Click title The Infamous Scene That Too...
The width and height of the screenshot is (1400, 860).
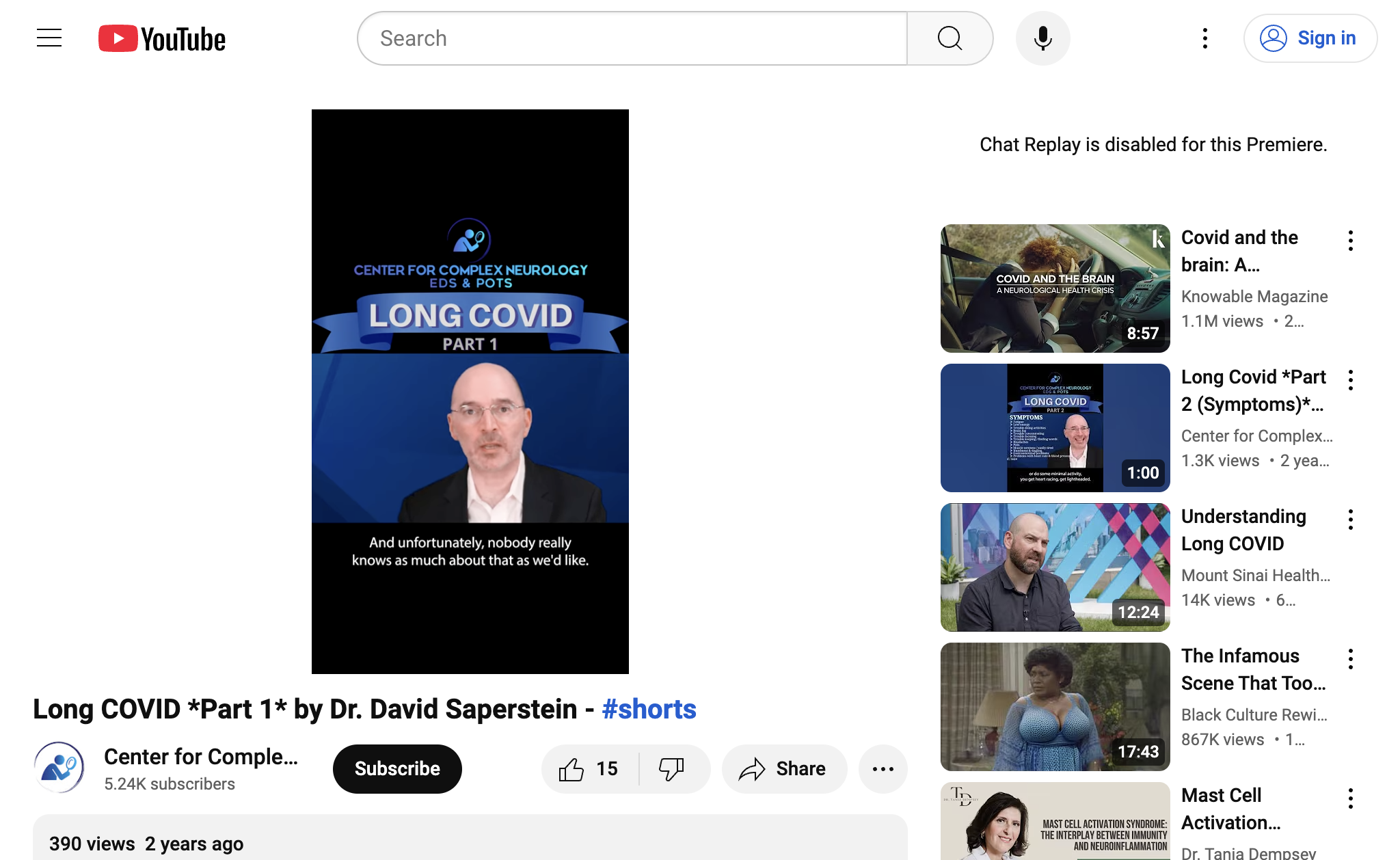(x=1254, y=669)
